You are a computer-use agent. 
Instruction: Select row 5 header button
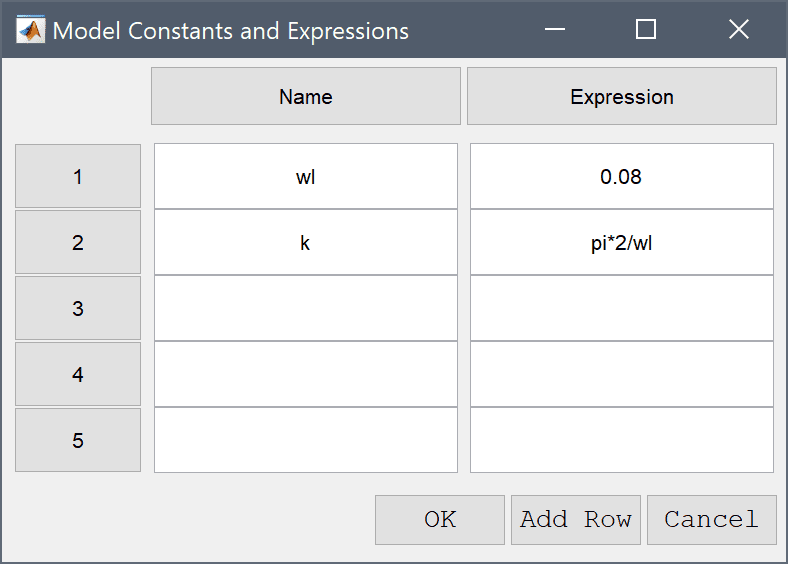tap(78, 440)
